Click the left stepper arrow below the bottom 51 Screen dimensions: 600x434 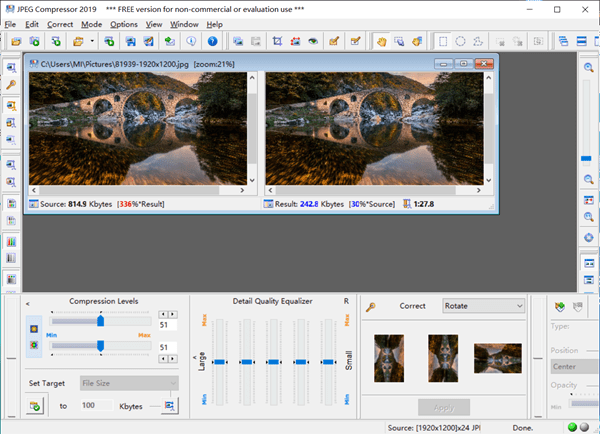click(x=163, y=359)
